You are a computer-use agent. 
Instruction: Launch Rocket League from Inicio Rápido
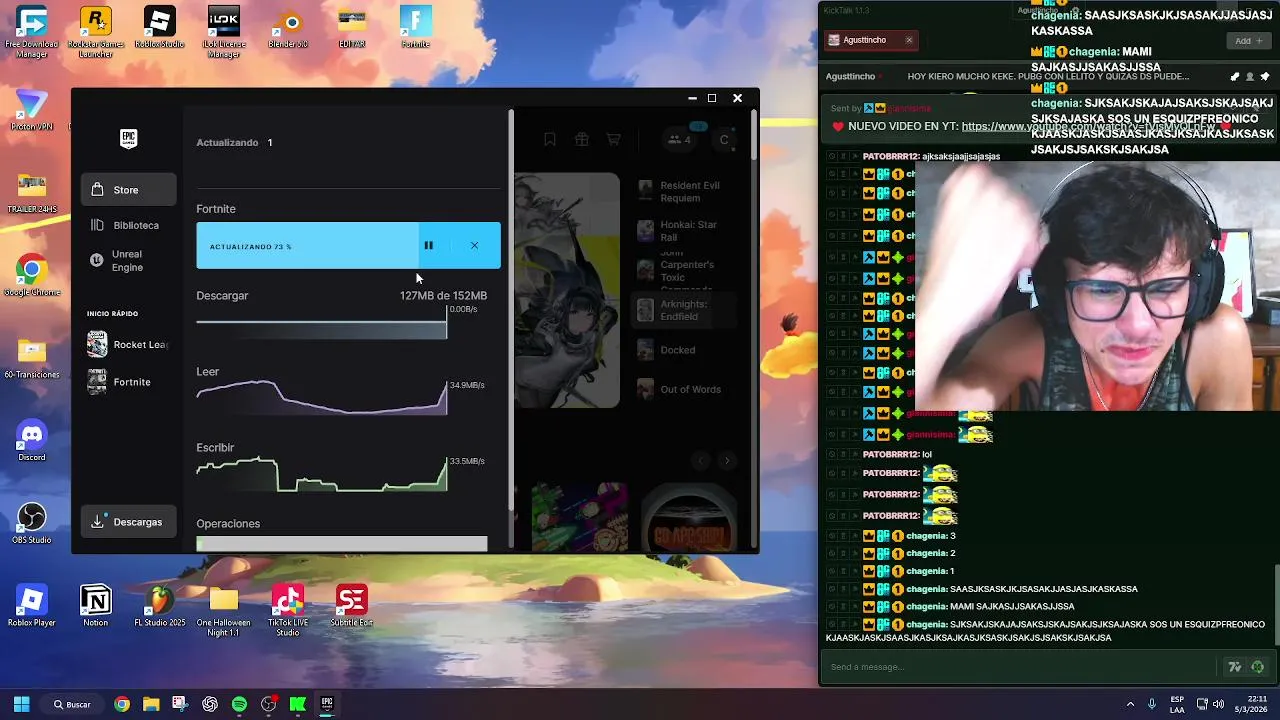point(129,345)
